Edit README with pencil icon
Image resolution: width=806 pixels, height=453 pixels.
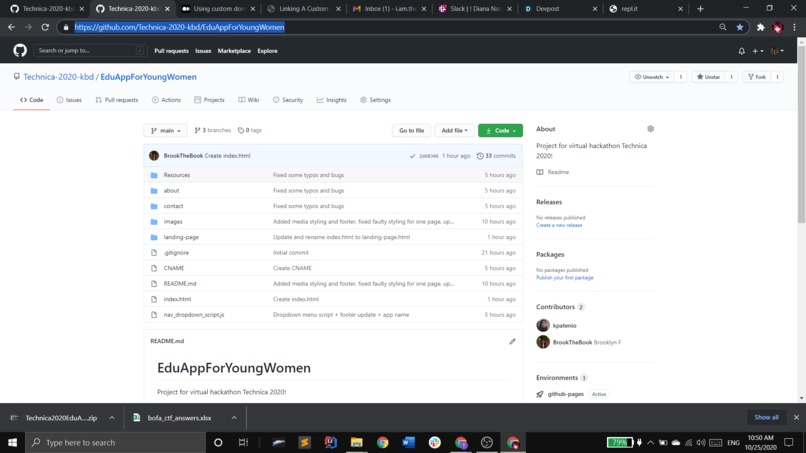[512, 341]
